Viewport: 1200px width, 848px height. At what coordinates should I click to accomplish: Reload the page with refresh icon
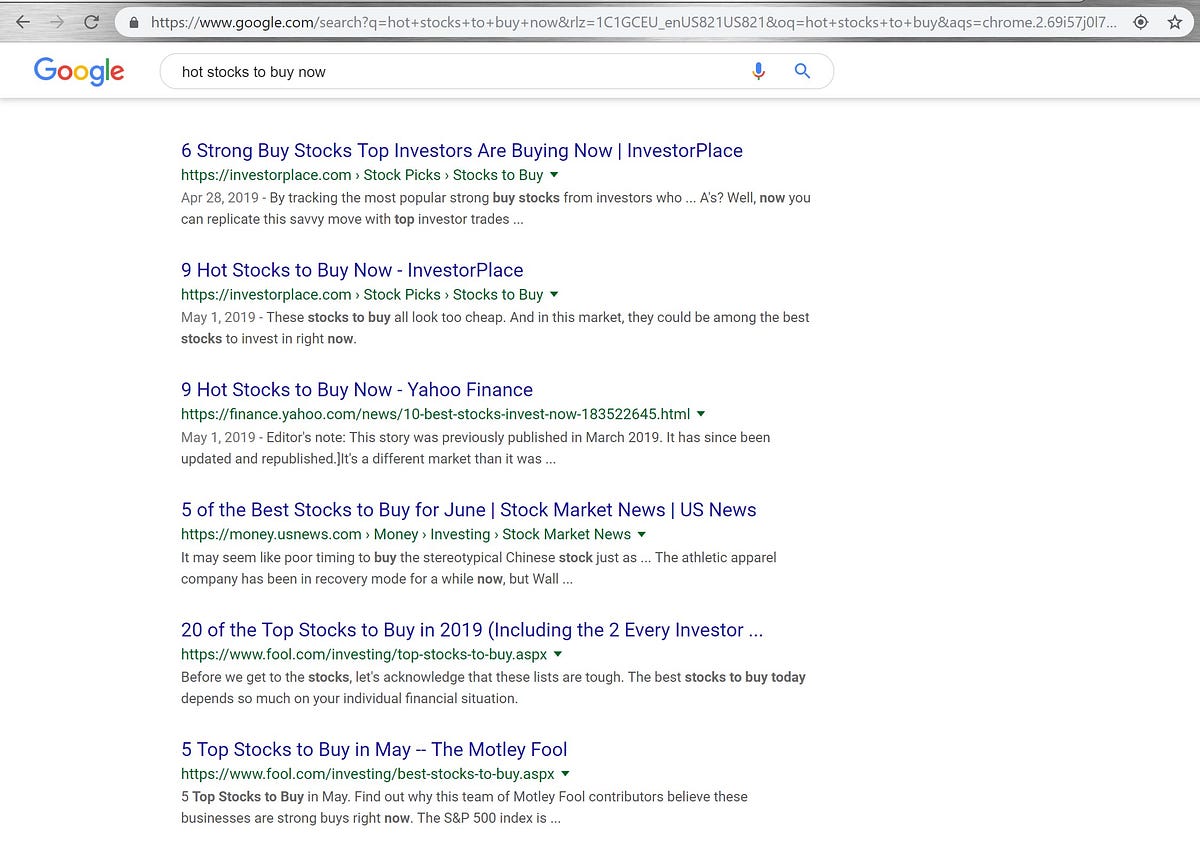pyautogui.click(x=91, y=21)
